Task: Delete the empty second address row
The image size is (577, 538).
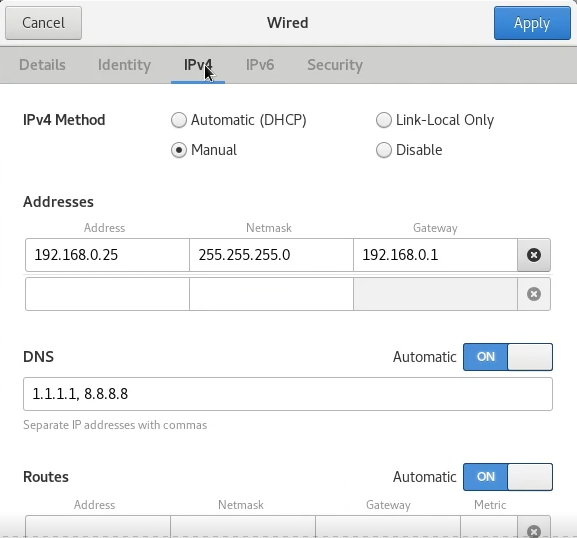Action: (x=534, y=294)
